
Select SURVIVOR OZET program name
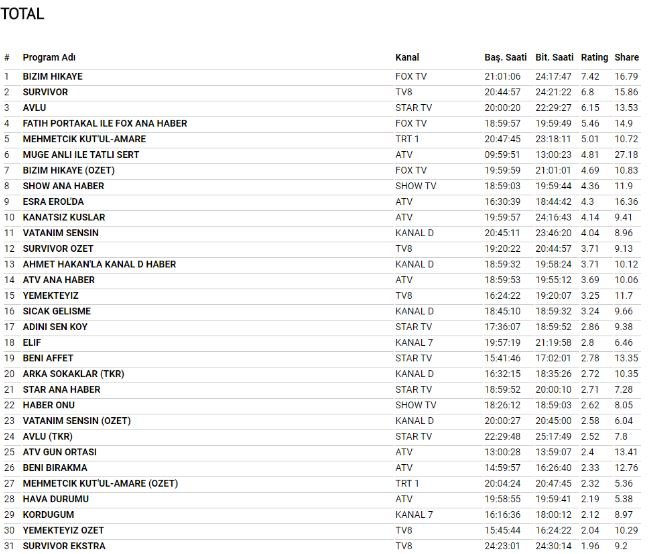point(58,249)
